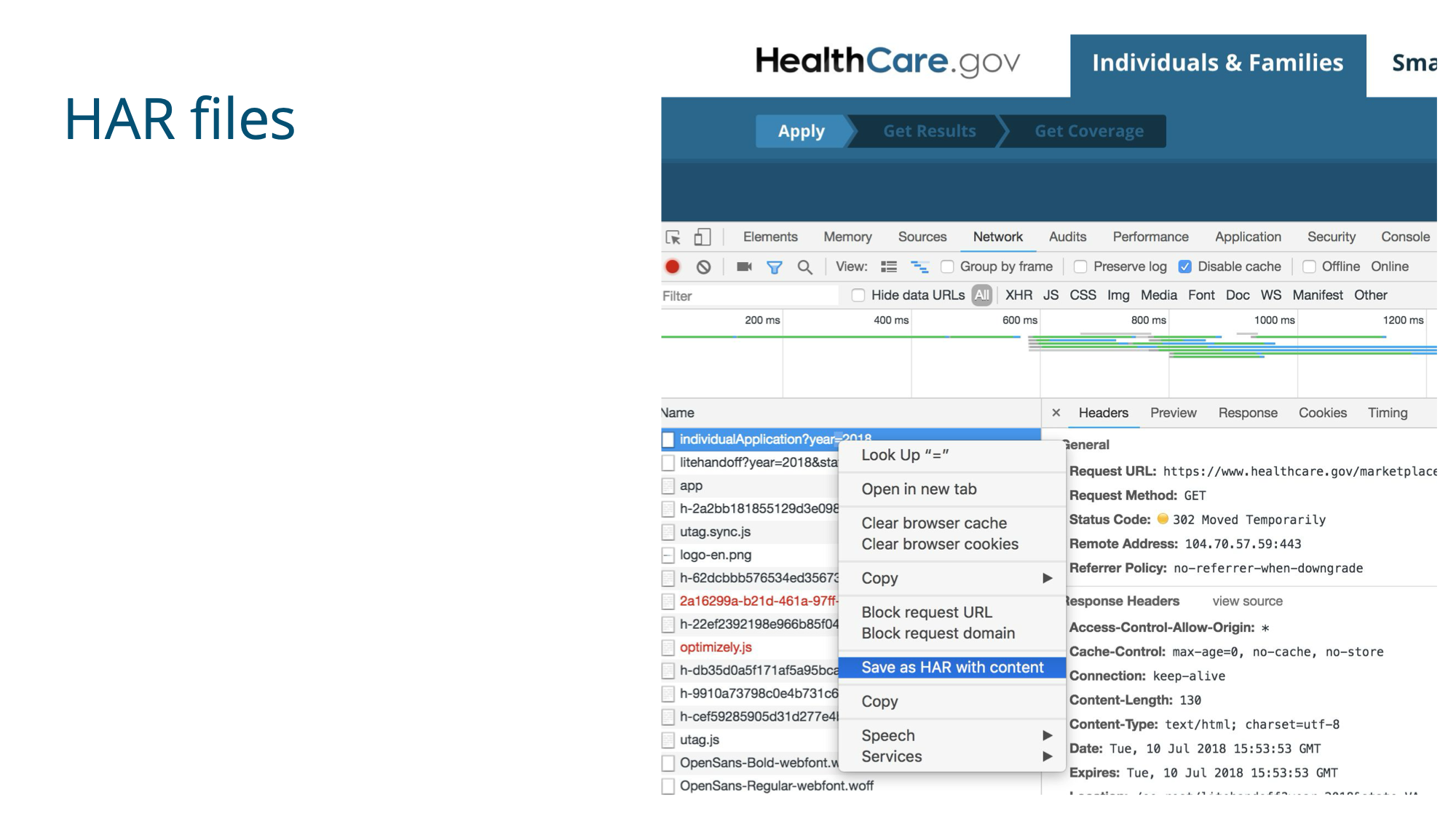Filter requests by CSS type
This screenshot has width=1456, height=819.
pos(1083,295)
